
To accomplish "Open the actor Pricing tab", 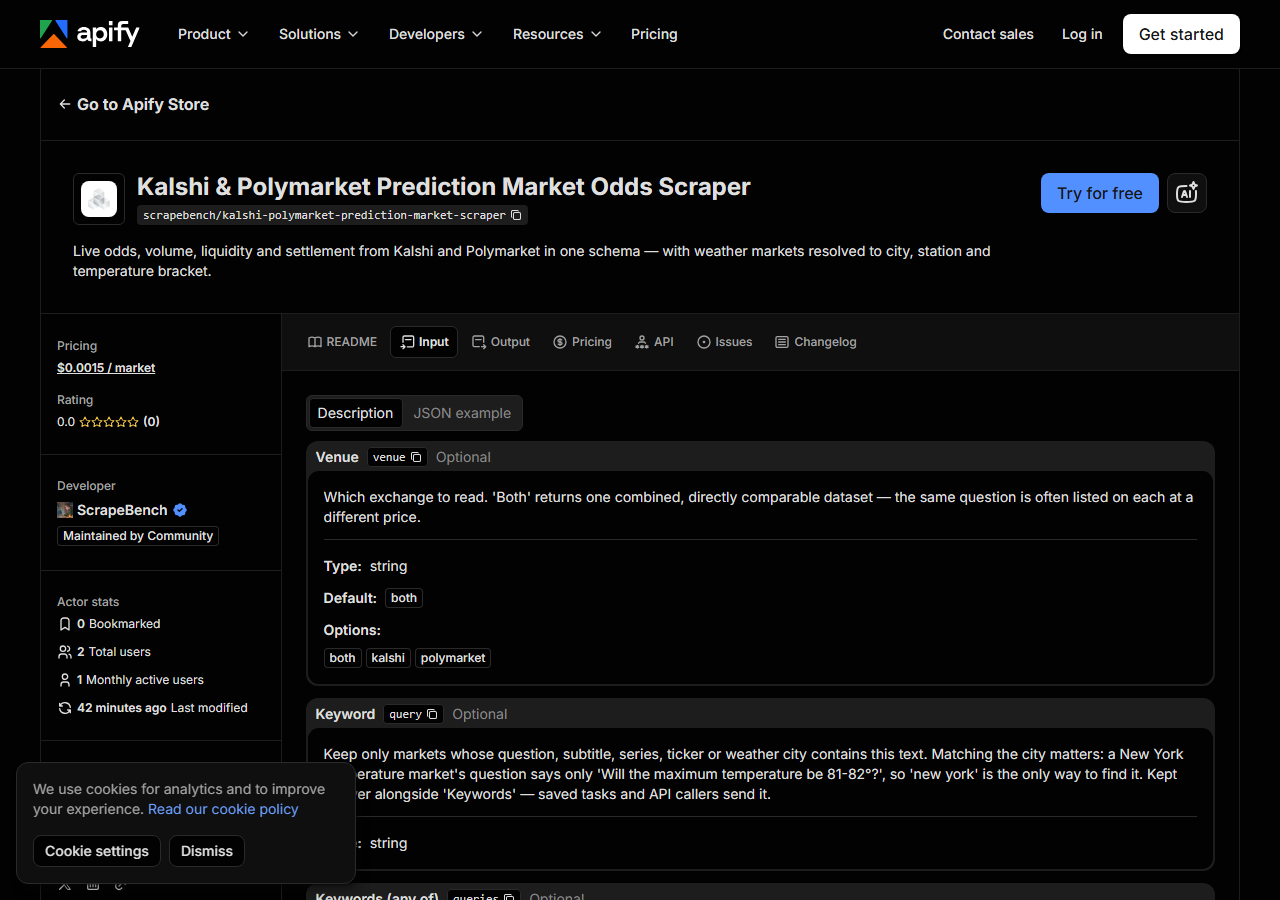I will point(582,342).
